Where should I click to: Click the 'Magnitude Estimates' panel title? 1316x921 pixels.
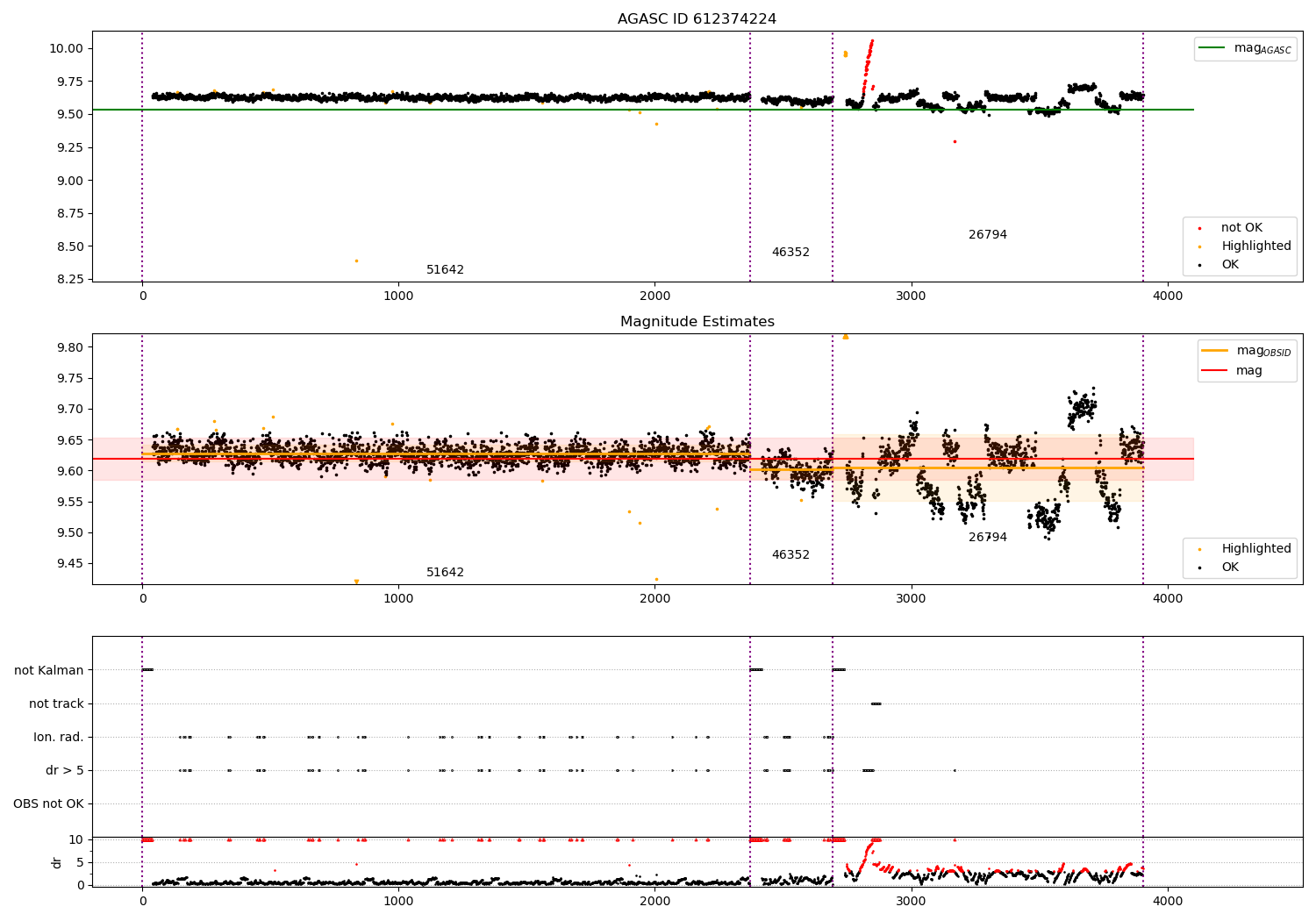click(x=697, y=322)
